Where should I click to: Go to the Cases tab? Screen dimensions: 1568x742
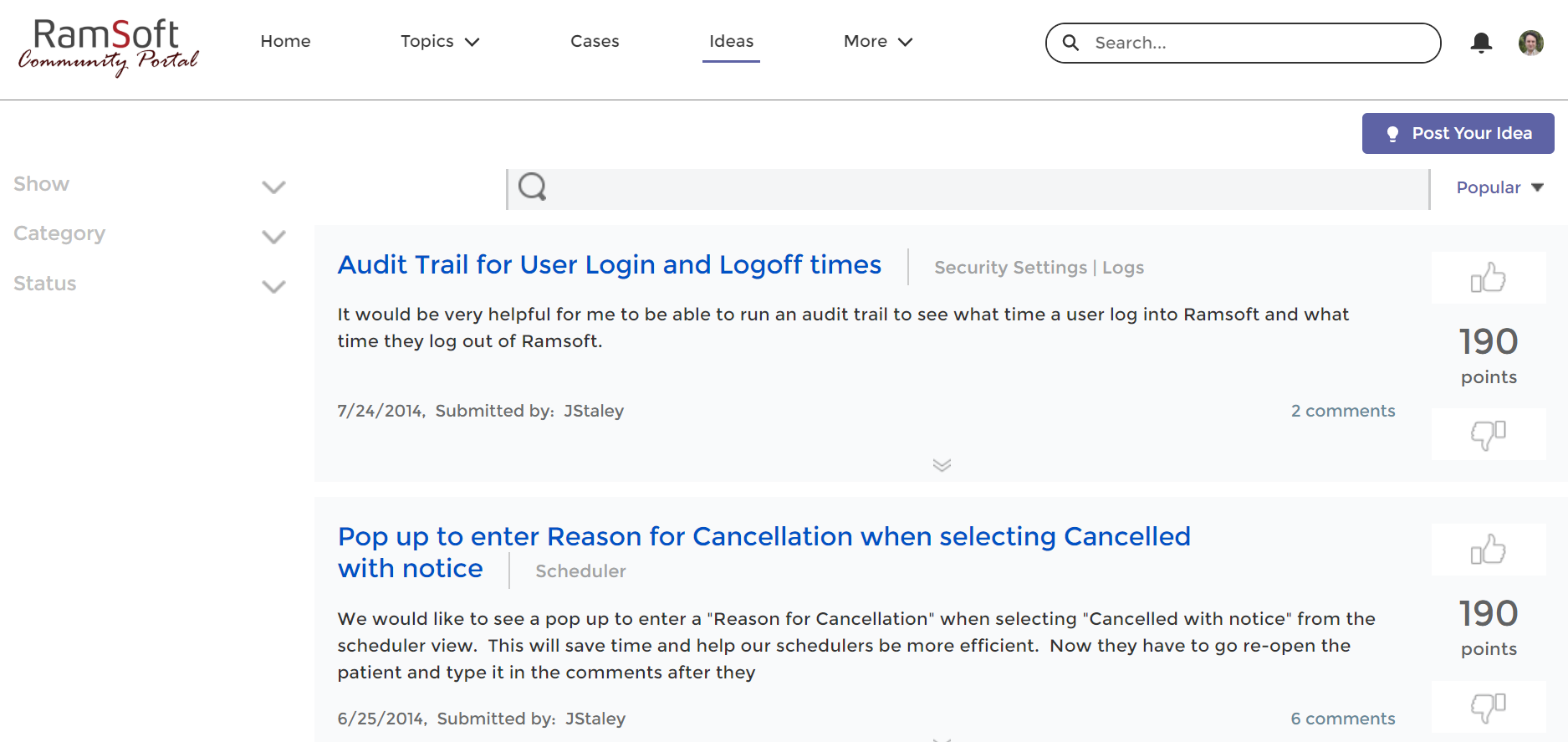(x=595, y=42)
